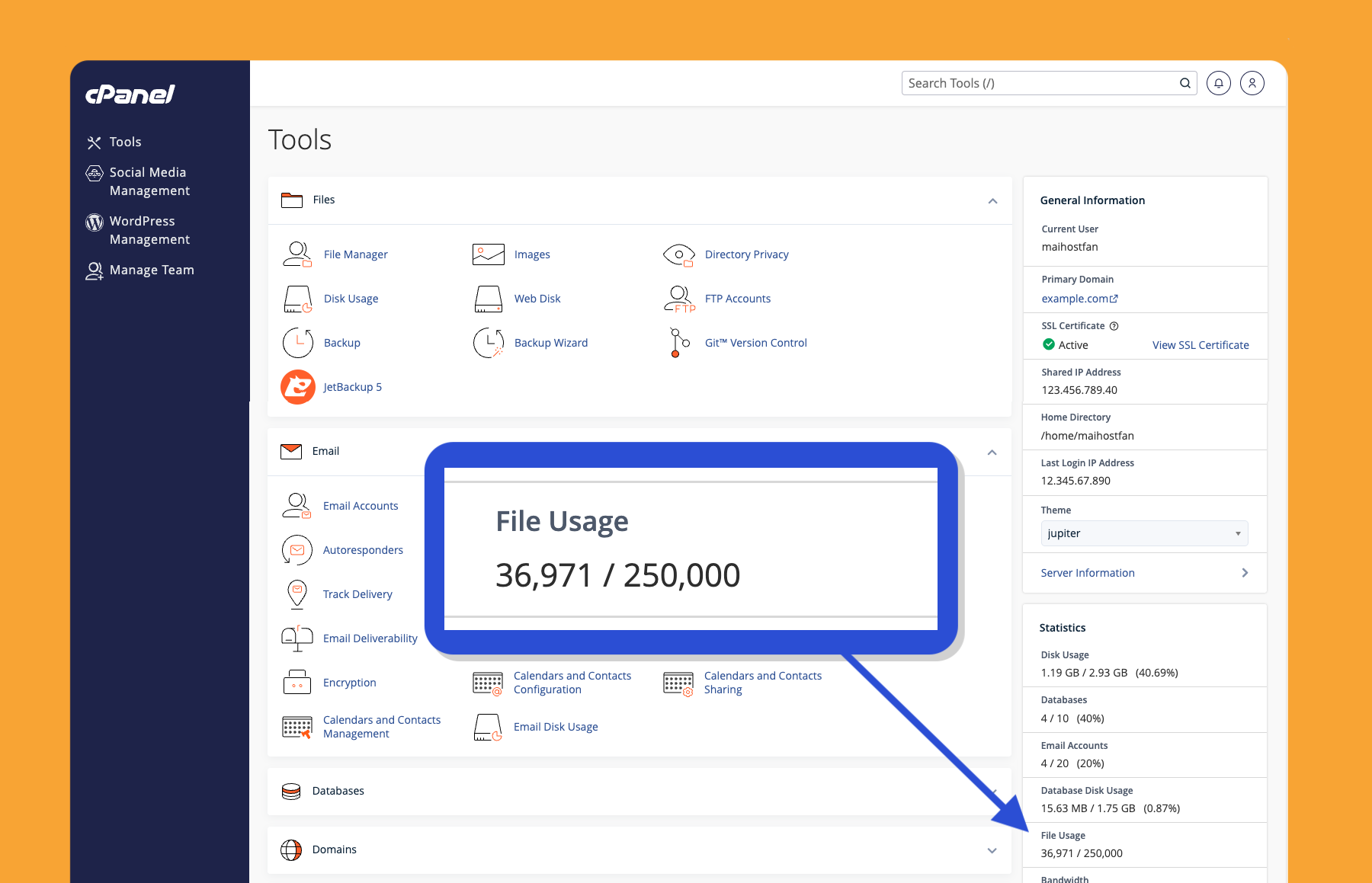Click the SSL Certificate help icon
Screen dimensions: 1372x883
tap(1114, 326)
